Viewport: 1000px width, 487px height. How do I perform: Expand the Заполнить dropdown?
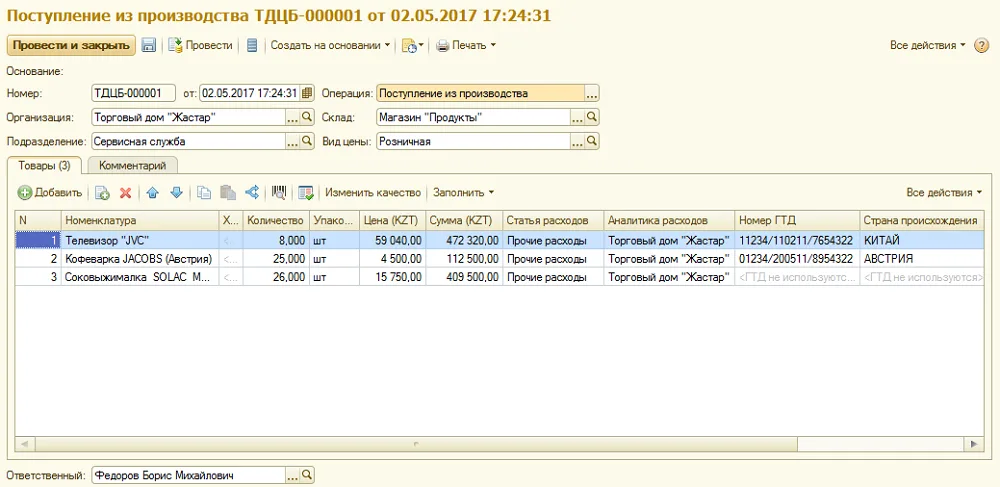464,193
